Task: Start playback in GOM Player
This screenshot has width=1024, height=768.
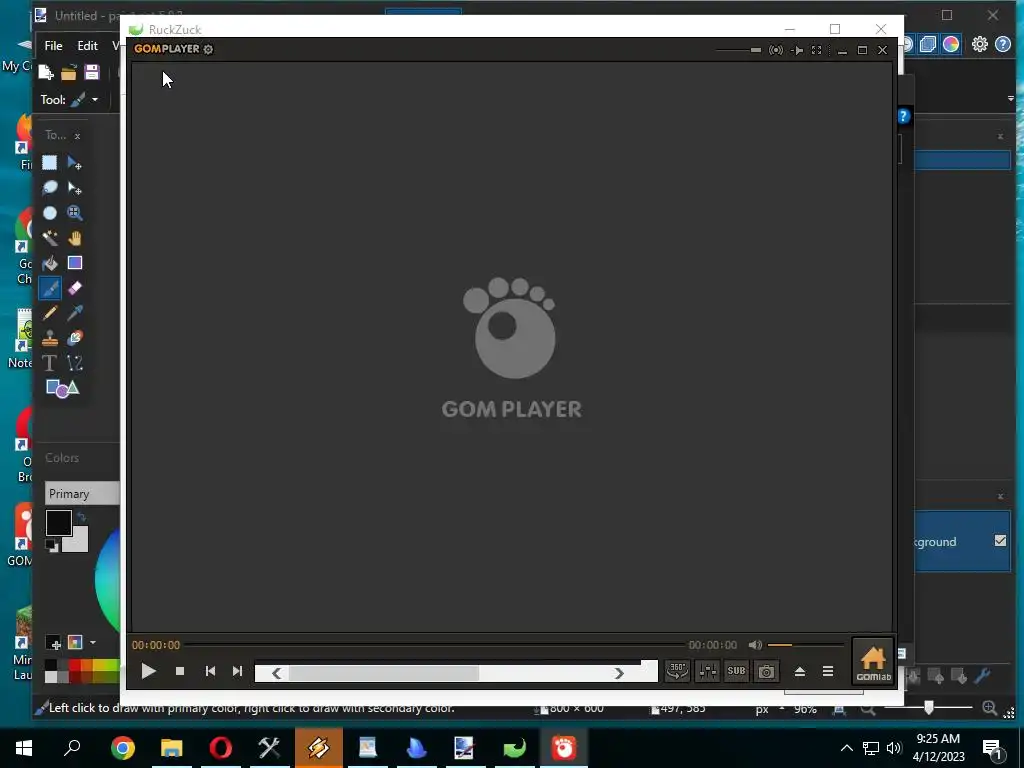Action: point(148,671)
